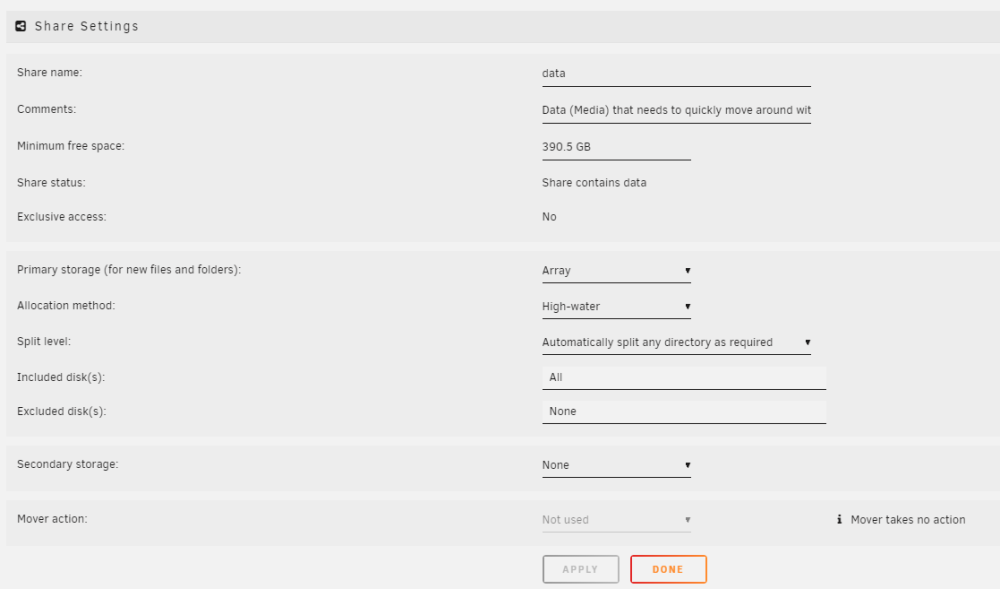Open the Primary storage dropdown showing Array
The width and height of the screenshot is (1000, 589).
[616, 271]
